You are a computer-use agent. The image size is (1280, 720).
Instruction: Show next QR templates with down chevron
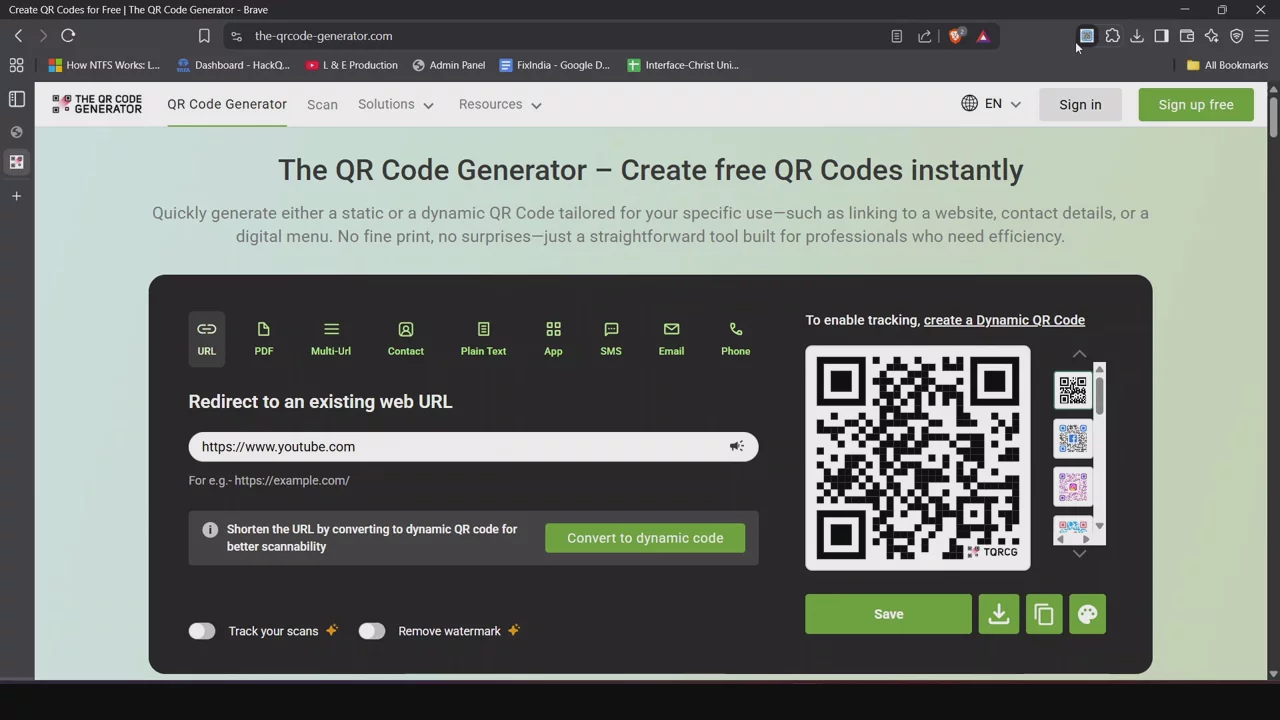1079,553
